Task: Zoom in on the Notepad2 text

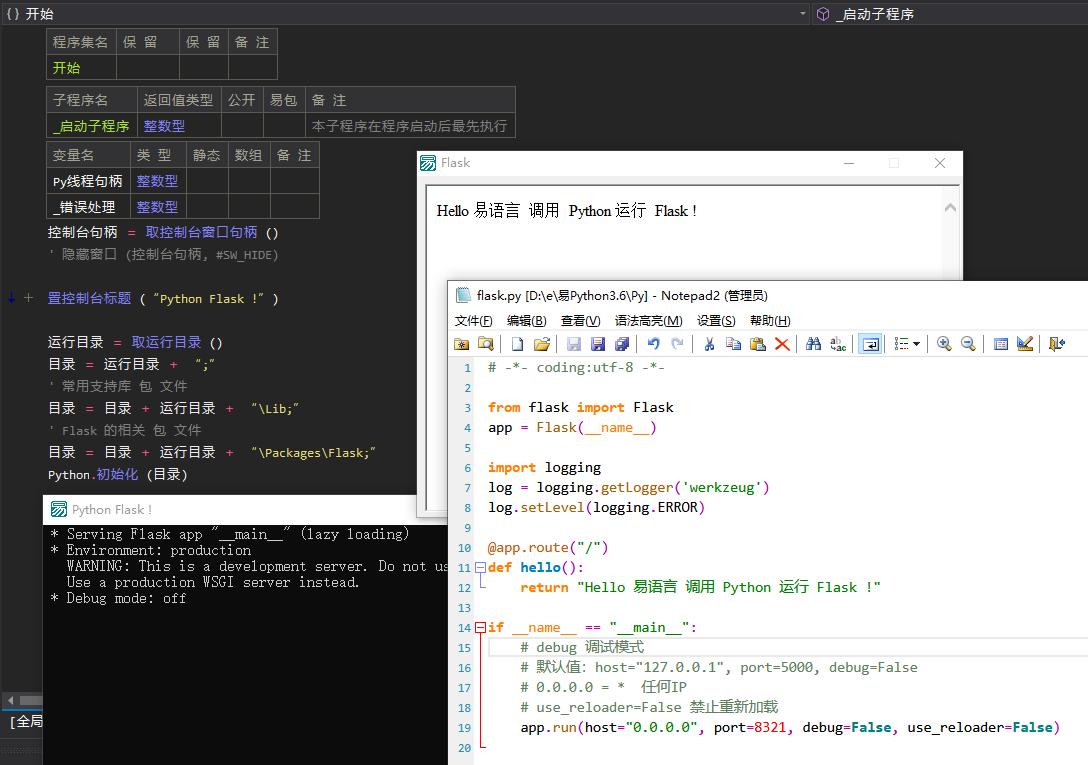Action: click(x=944, y=344)
